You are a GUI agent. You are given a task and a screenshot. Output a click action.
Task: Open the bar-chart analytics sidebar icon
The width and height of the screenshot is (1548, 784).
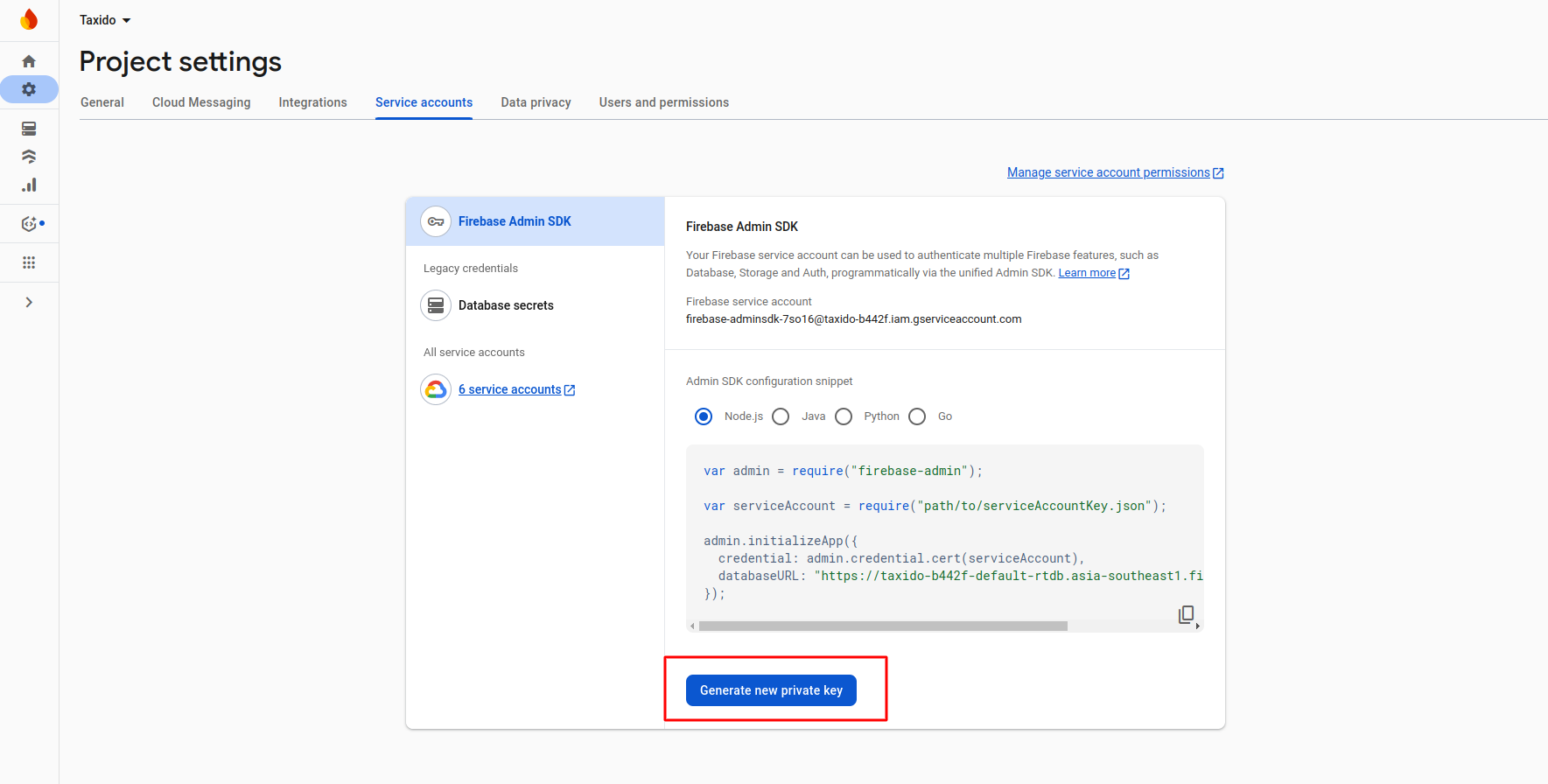point(29,185)
